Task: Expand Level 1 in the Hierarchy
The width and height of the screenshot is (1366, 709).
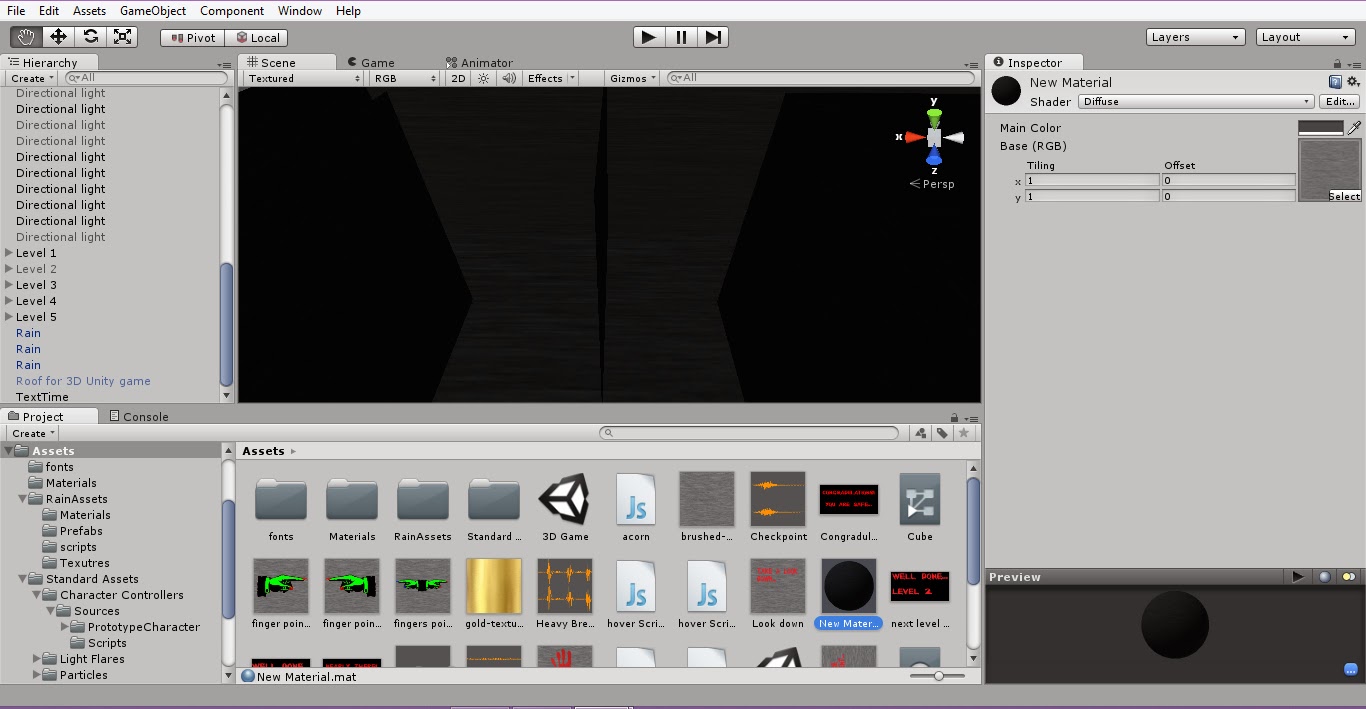Action: 9,253
